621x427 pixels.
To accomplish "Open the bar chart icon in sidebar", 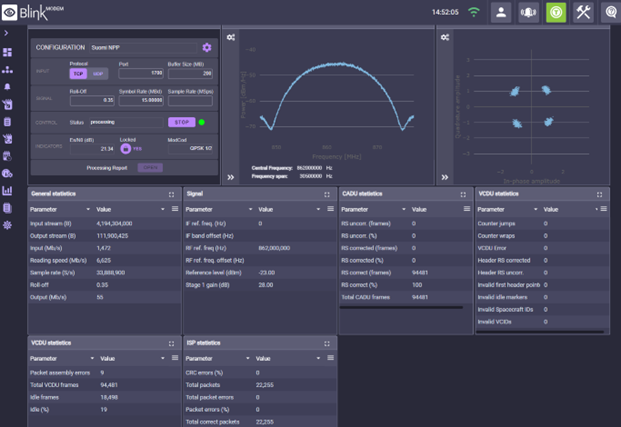I will [7, 191].
